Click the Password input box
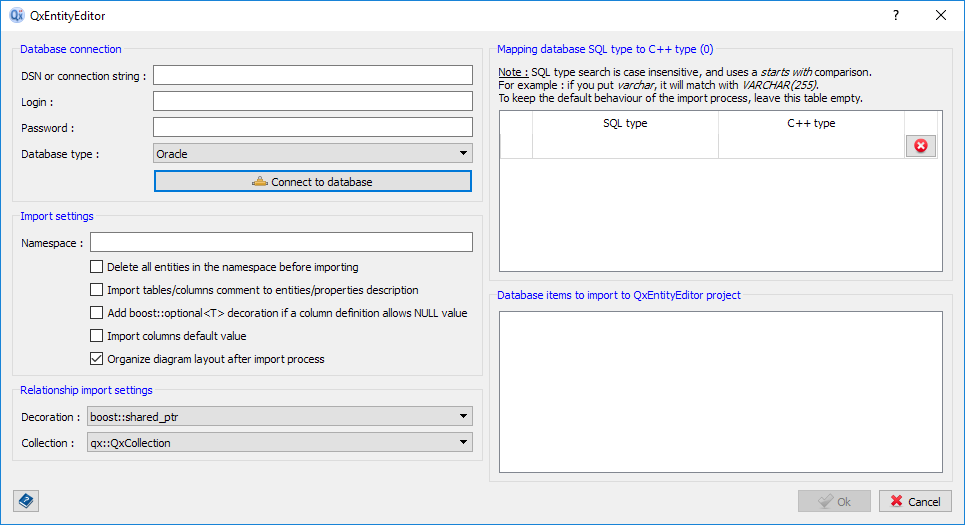 click(x=312, y=128)
